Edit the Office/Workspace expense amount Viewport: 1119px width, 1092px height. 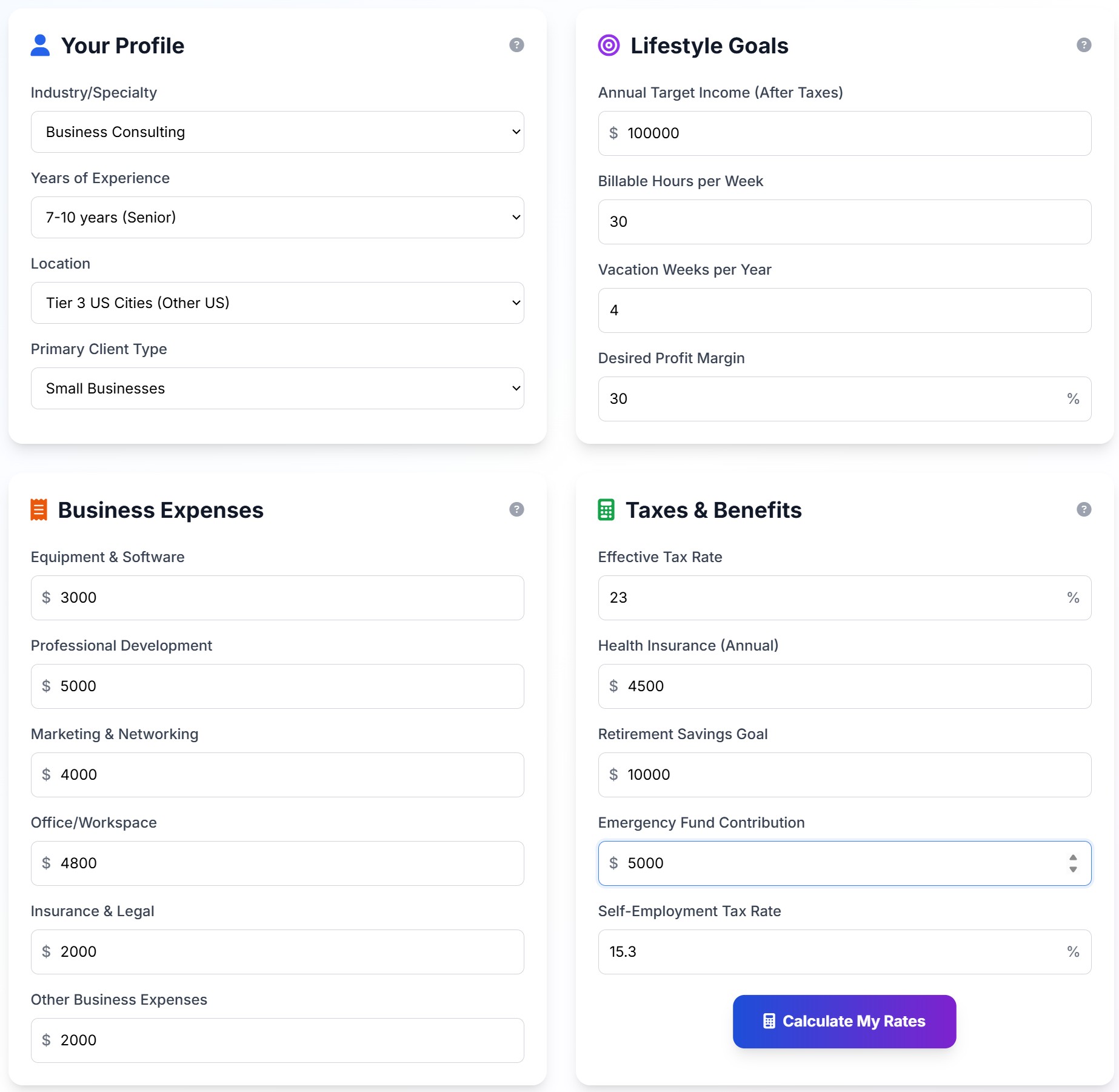(x=277, y=863)
